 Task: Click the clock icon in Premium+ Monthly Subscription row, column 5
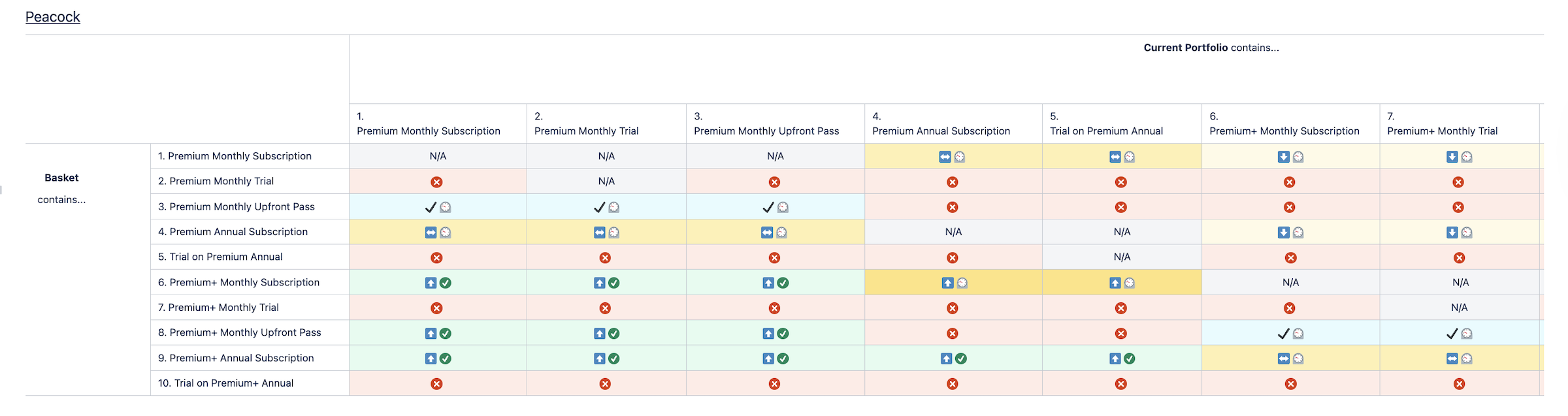coord(1130,283)
